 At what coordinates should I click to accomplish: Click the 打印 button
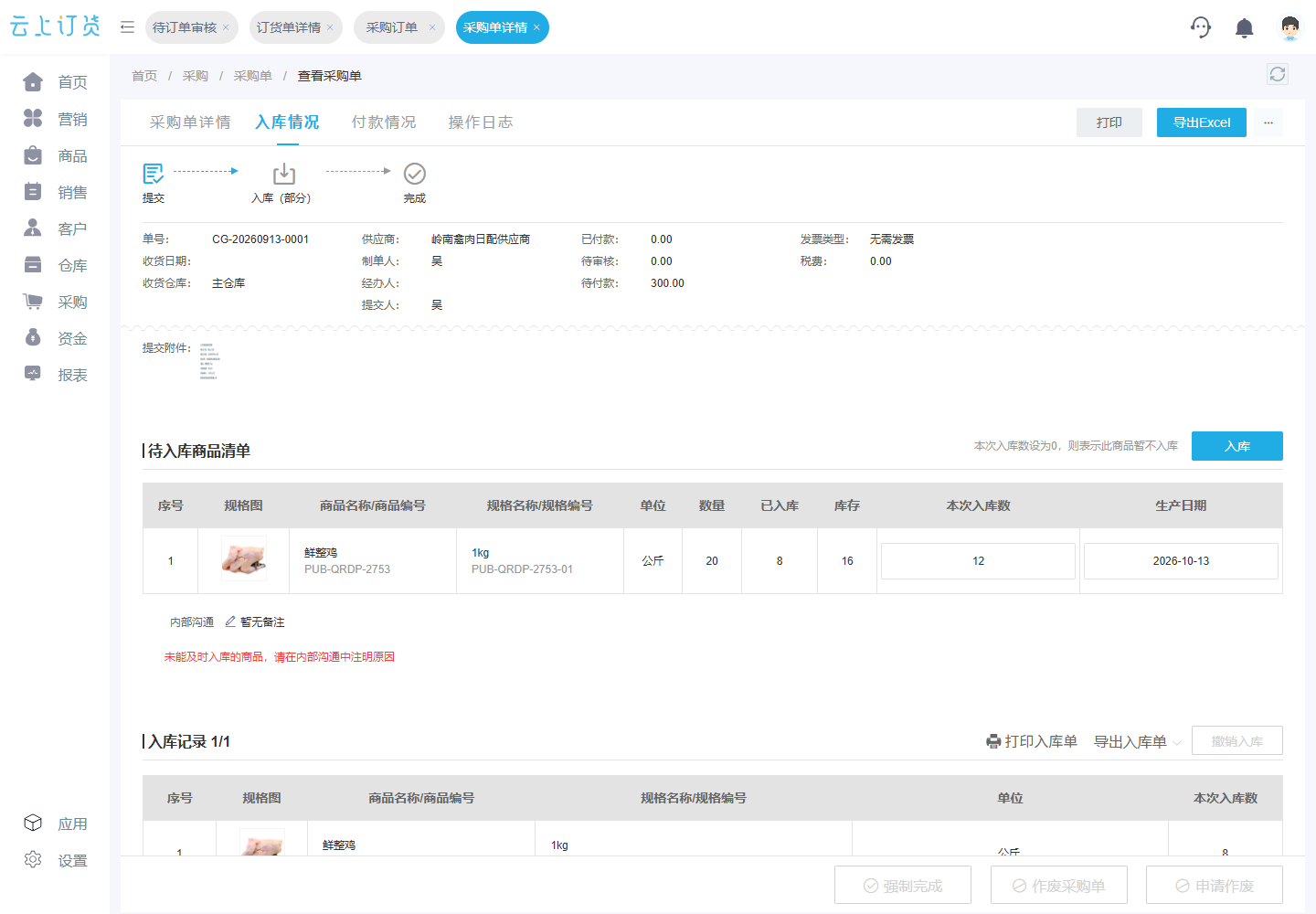click(1109, 122)
